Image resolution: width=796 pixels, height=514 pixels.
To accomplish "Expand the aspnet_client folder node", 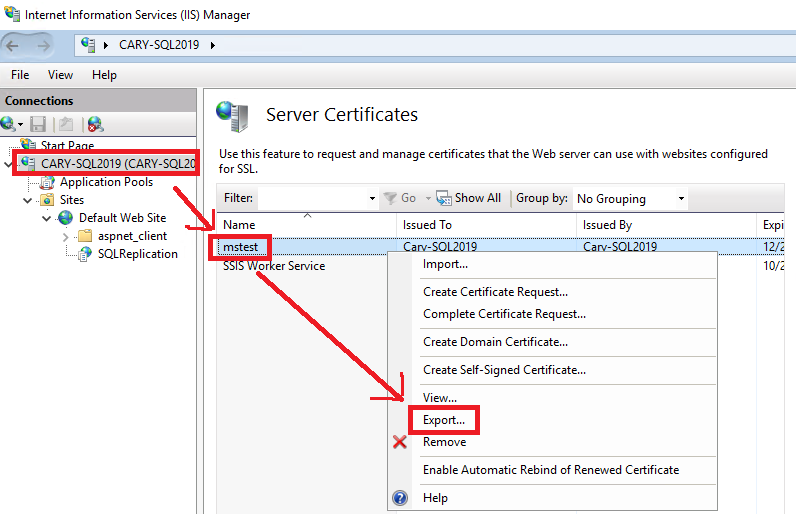I will click(65, 237).
